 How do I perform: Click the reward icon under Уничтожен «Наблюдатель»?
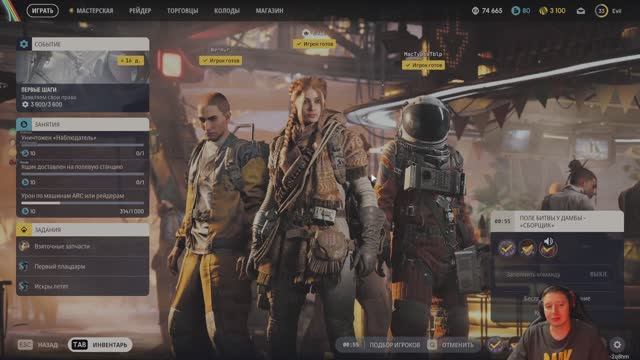coord(25,153)
